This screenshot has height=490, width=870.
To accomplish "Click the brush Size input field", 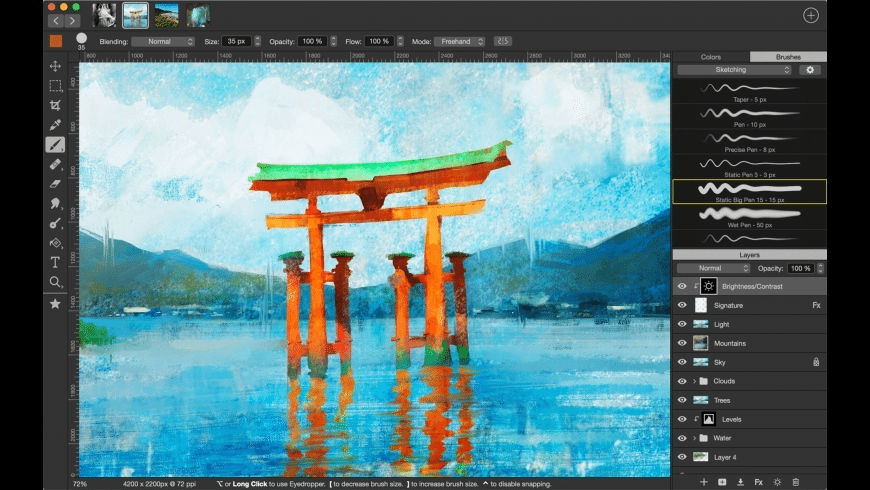I will [x=237, y=41].
